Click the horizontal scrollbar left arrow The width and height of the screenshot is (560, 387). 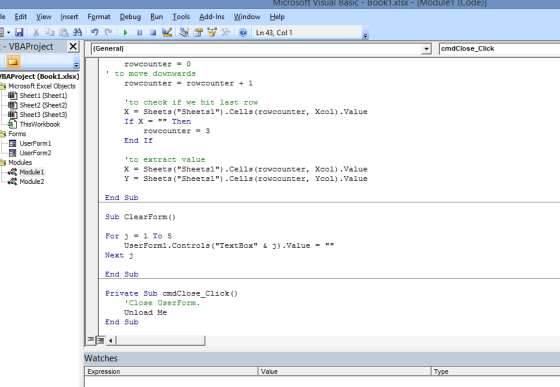click(x=110, y=340)
